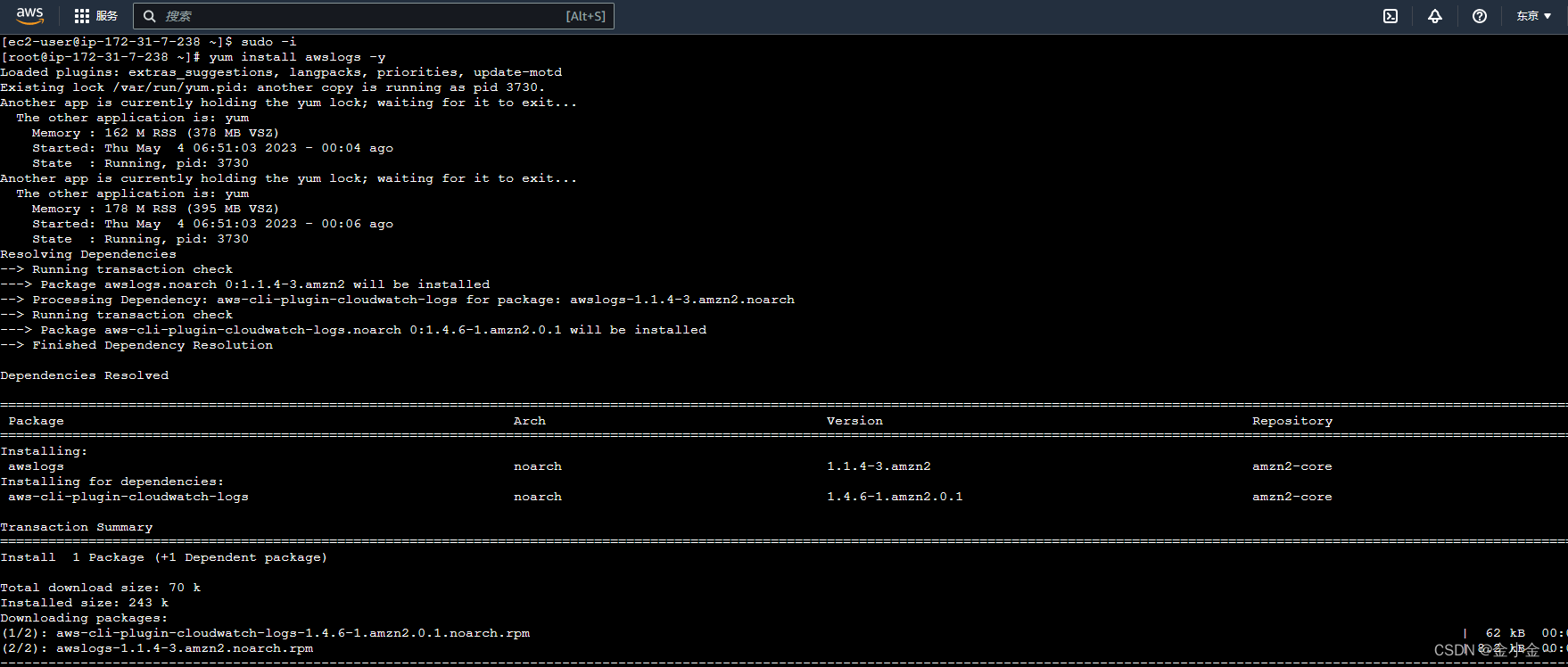Click the magnifier search icon
The width and height of the screenshot is (1568, 667).
pyautogui.click(x=150, y=16)
